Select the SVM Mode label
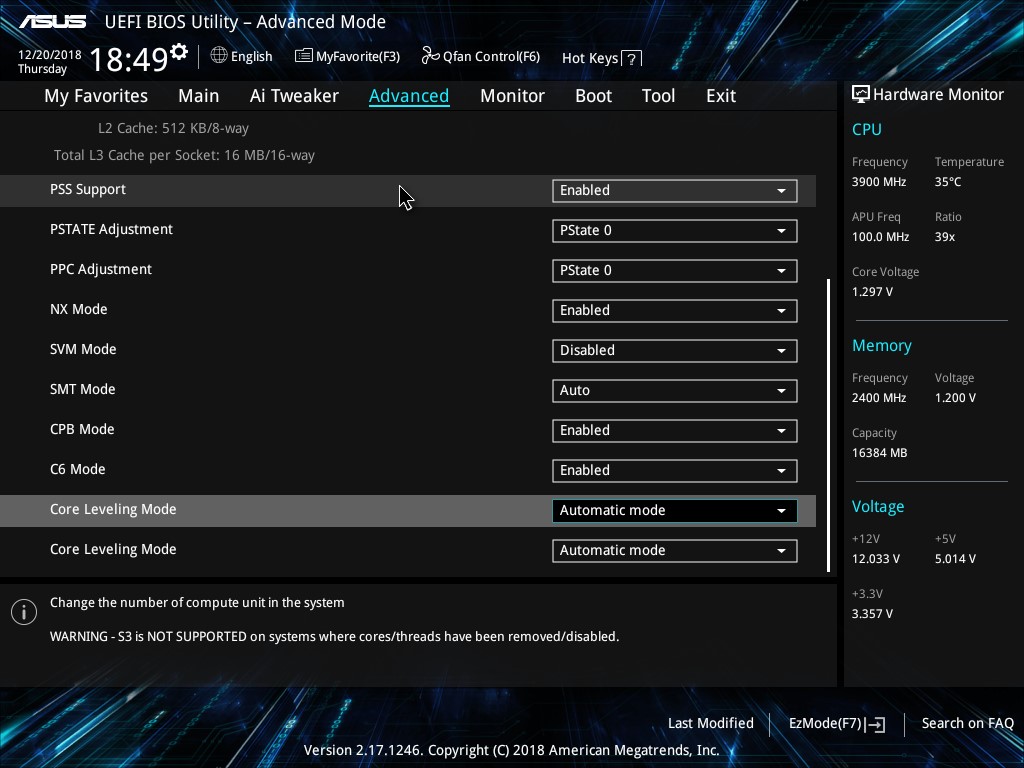 click(x=84, y=349)
